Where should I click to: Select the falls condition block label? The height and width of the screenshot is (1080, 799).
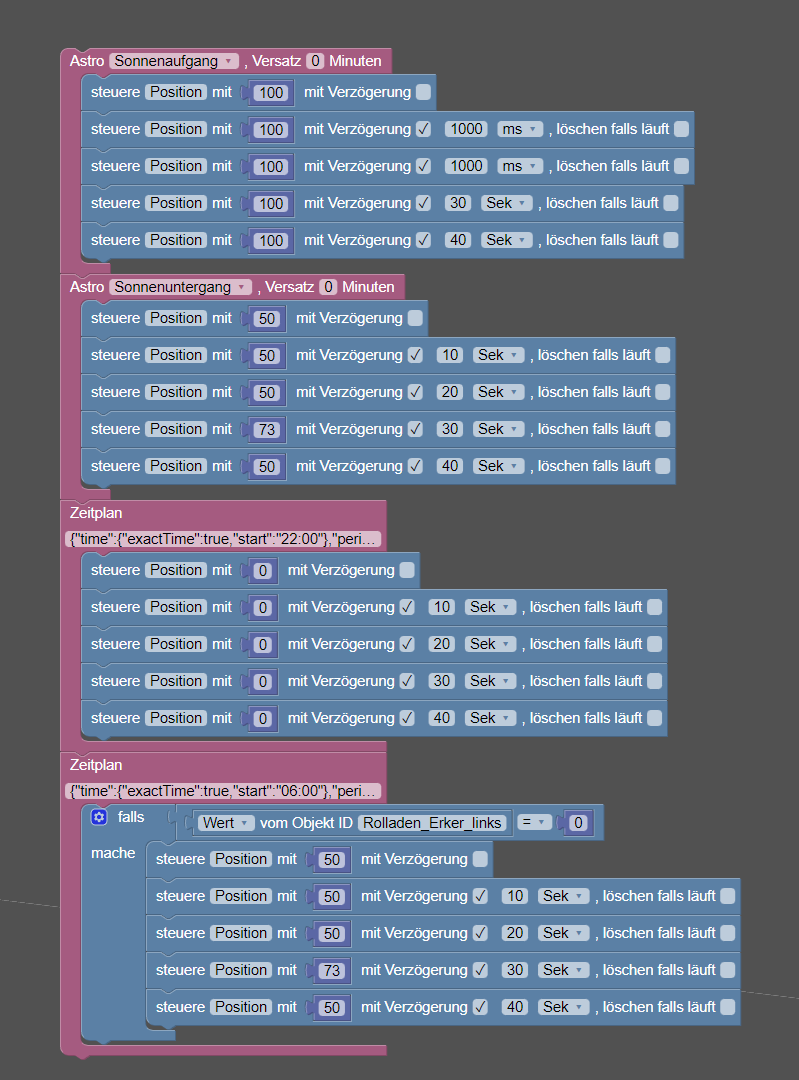pos(131,817)
